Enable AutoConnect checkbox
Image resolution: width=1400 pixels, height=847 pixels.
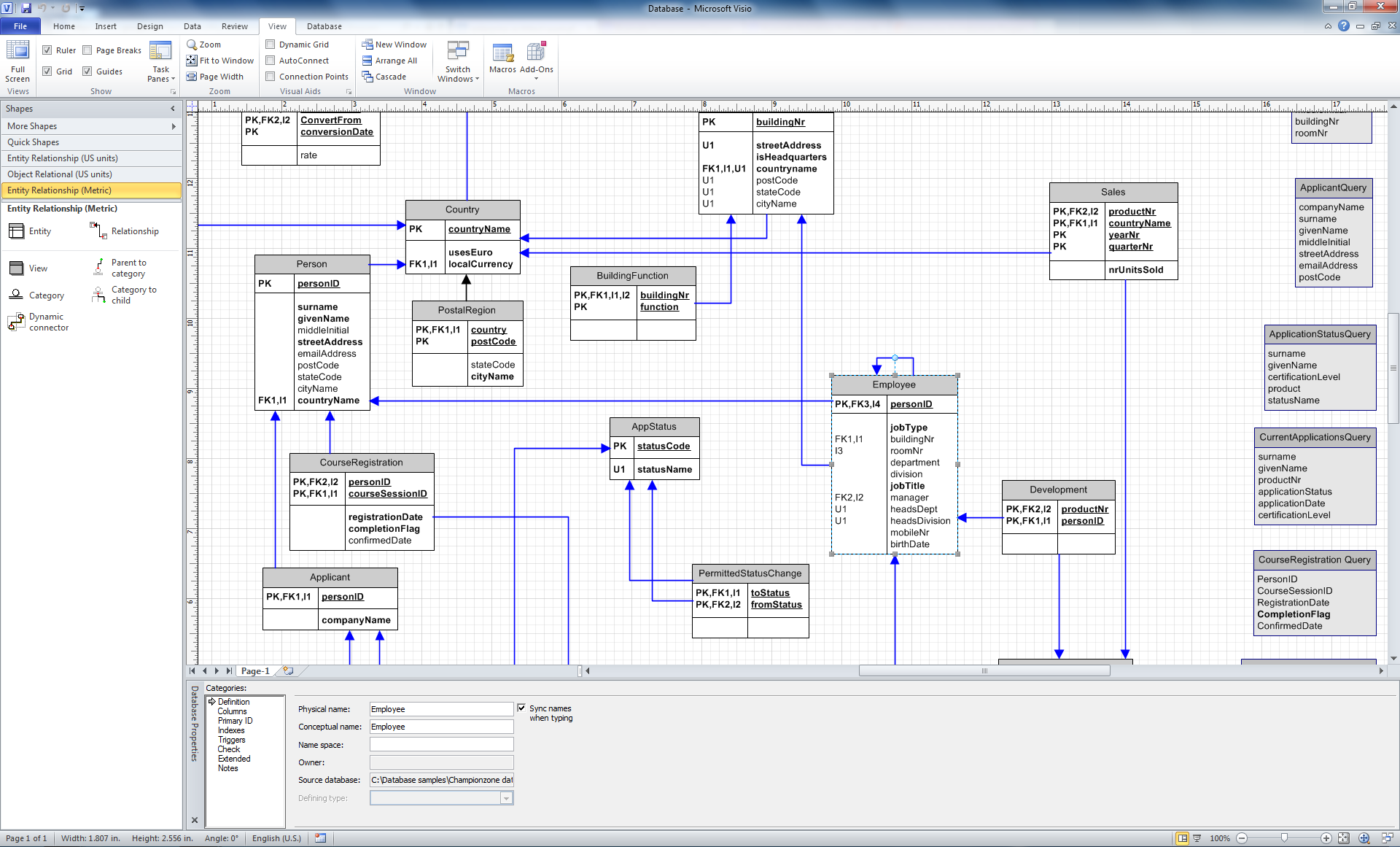click(271, 61)
